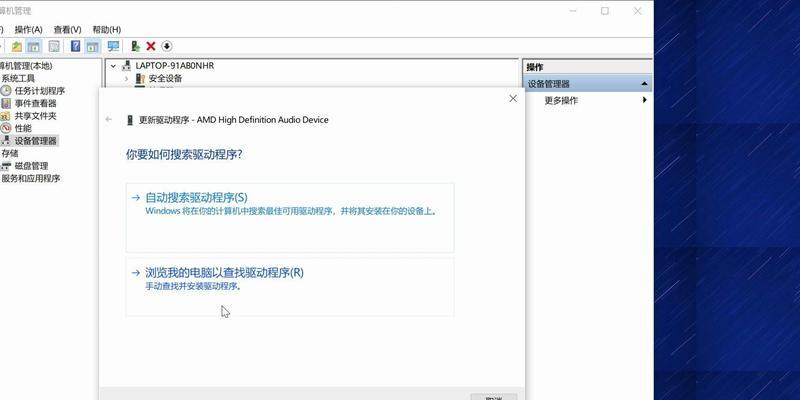
Task: Click the blue question mark help icon
Action: coord(76,46)
